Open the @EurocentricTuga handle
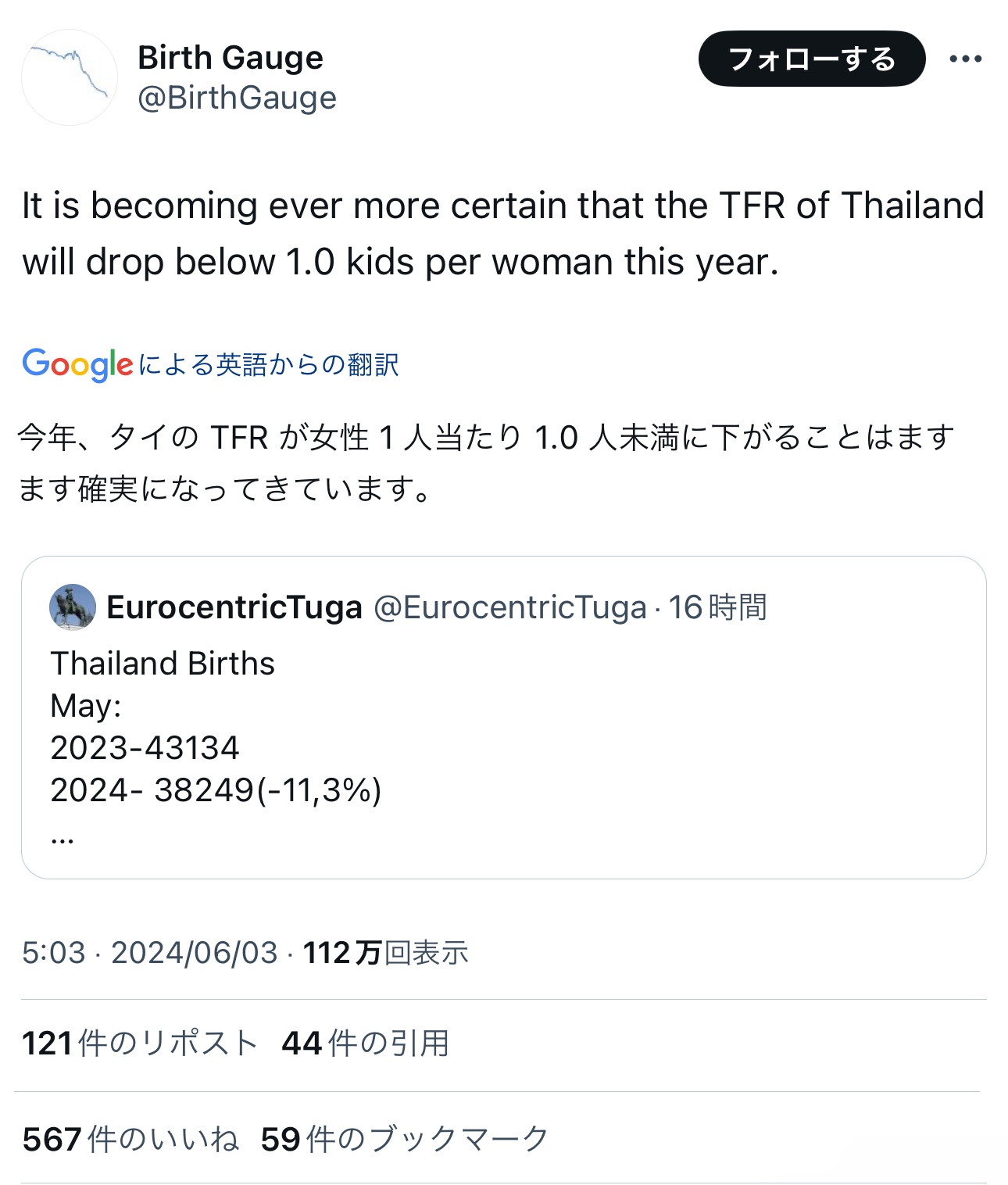This screenshot has width=1008, height=1185. [x=510, y=607]
